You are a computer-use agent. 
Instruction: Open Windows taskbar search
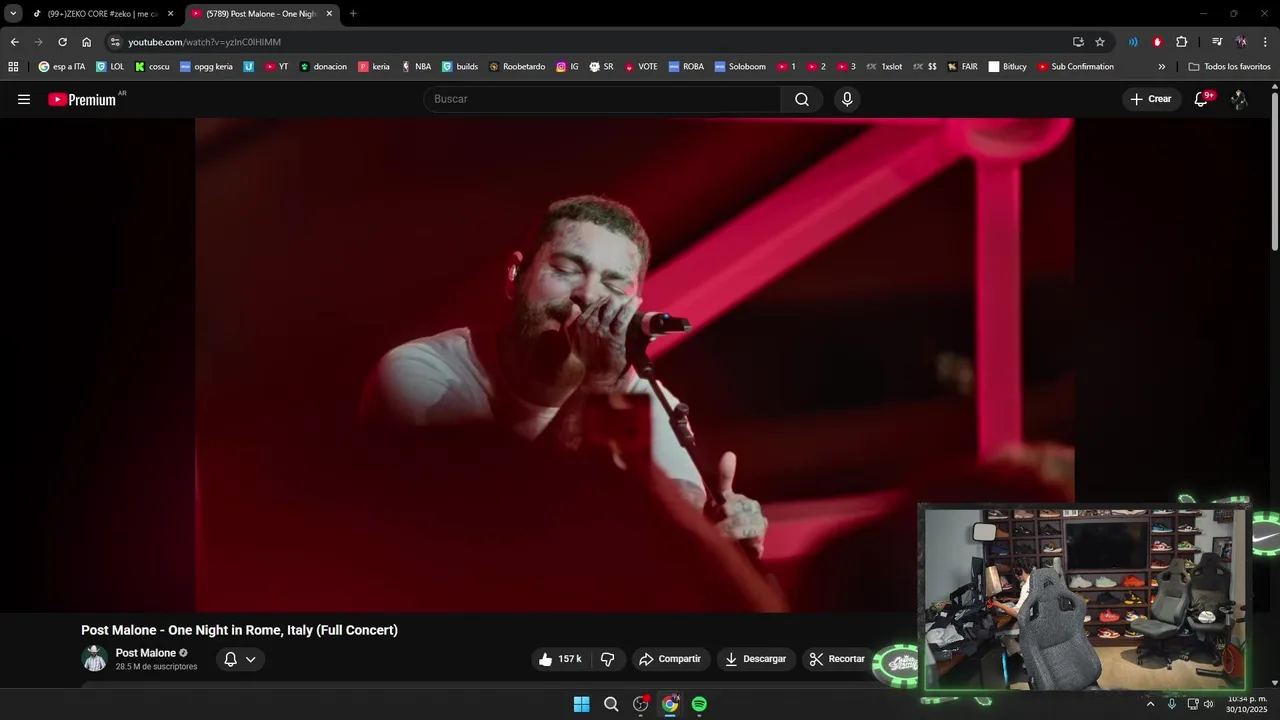coord(611,704)
